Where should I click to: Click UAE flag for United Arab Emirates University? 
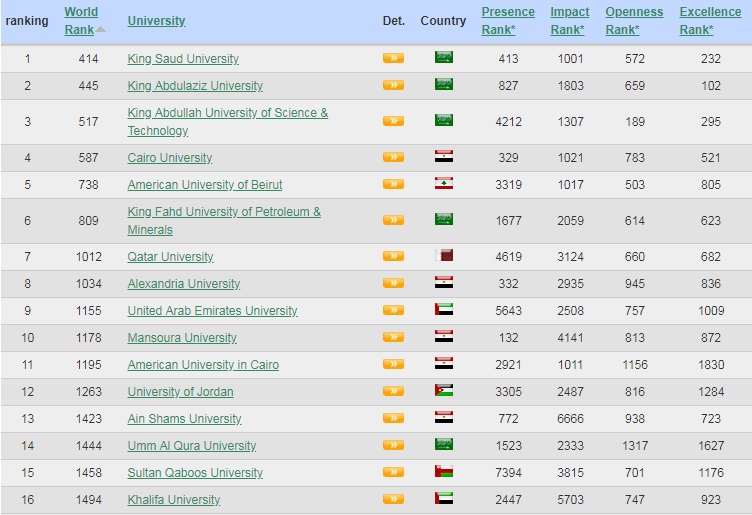(443, 310)
